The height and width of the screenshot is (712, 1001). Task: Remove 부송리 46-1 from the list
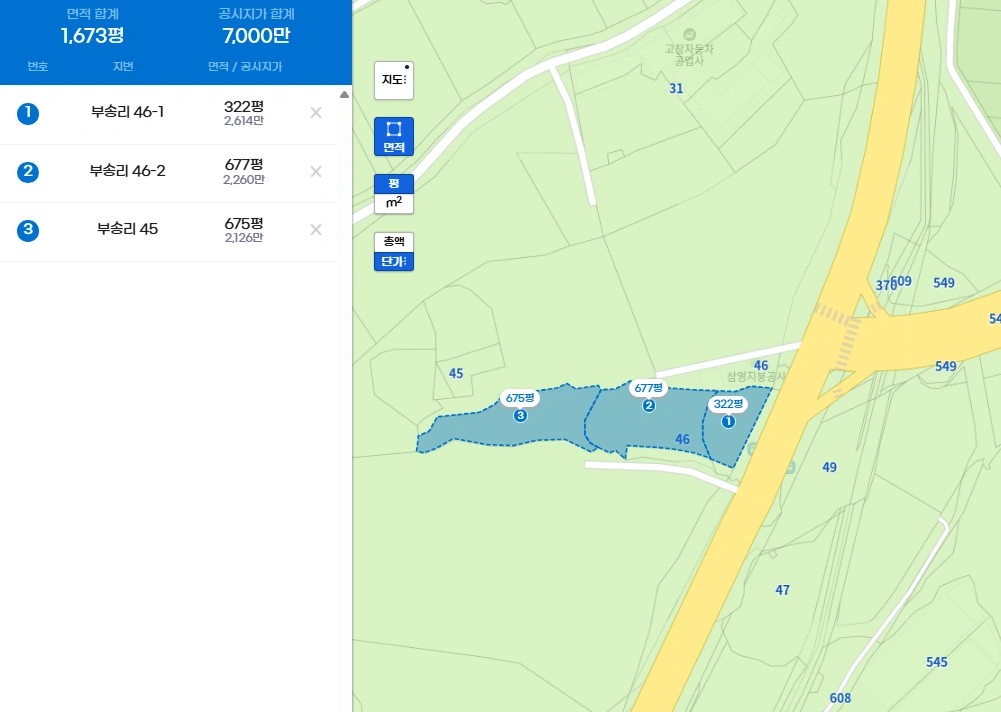pos(316,113)
